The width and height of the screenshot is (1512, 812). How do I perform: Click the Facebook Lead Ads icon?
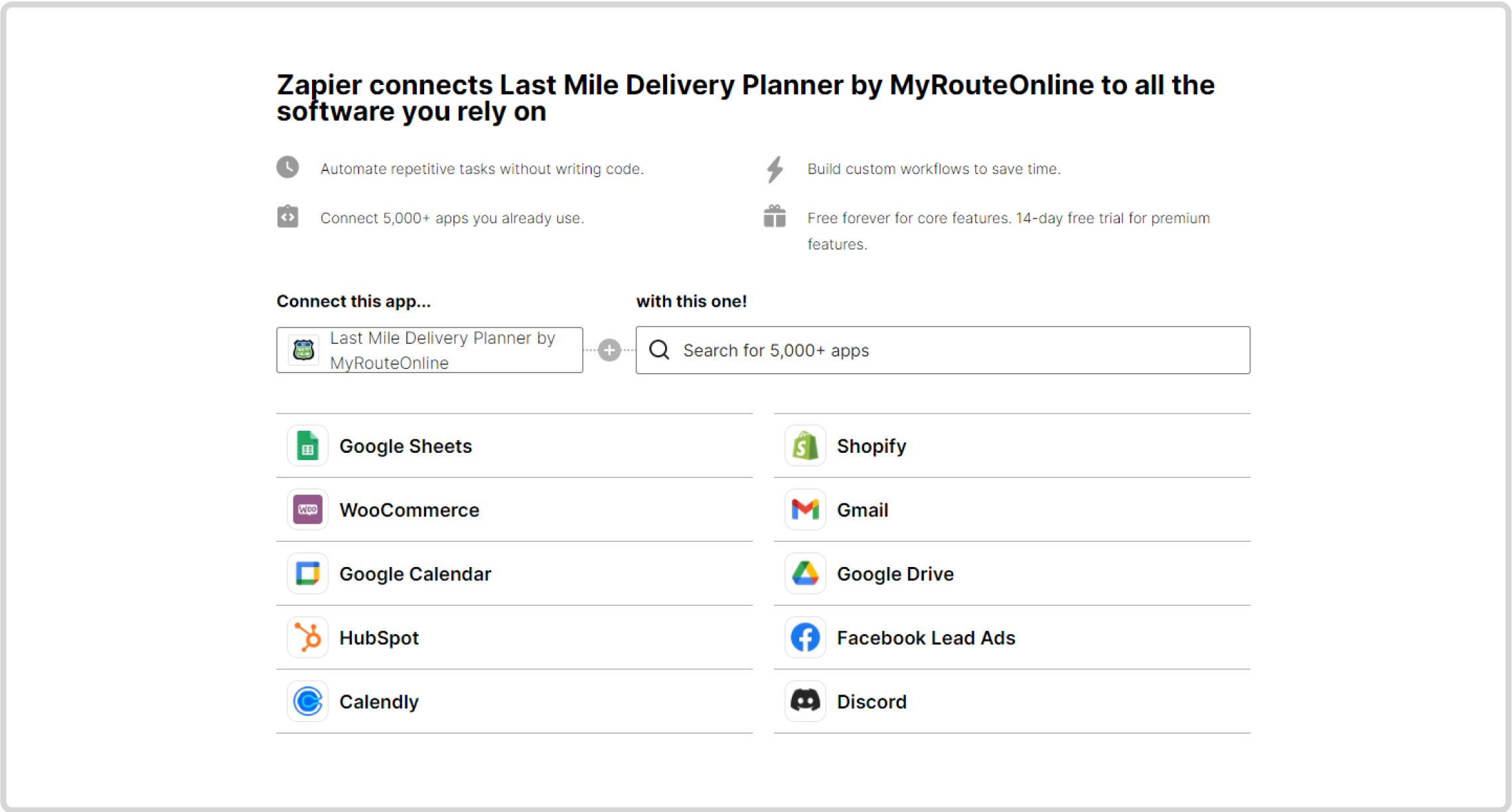coord(805,637)
